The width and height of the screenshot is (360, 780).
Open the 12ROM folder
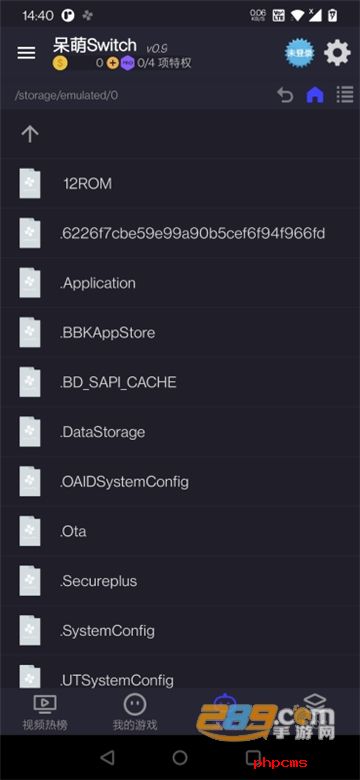180,184
